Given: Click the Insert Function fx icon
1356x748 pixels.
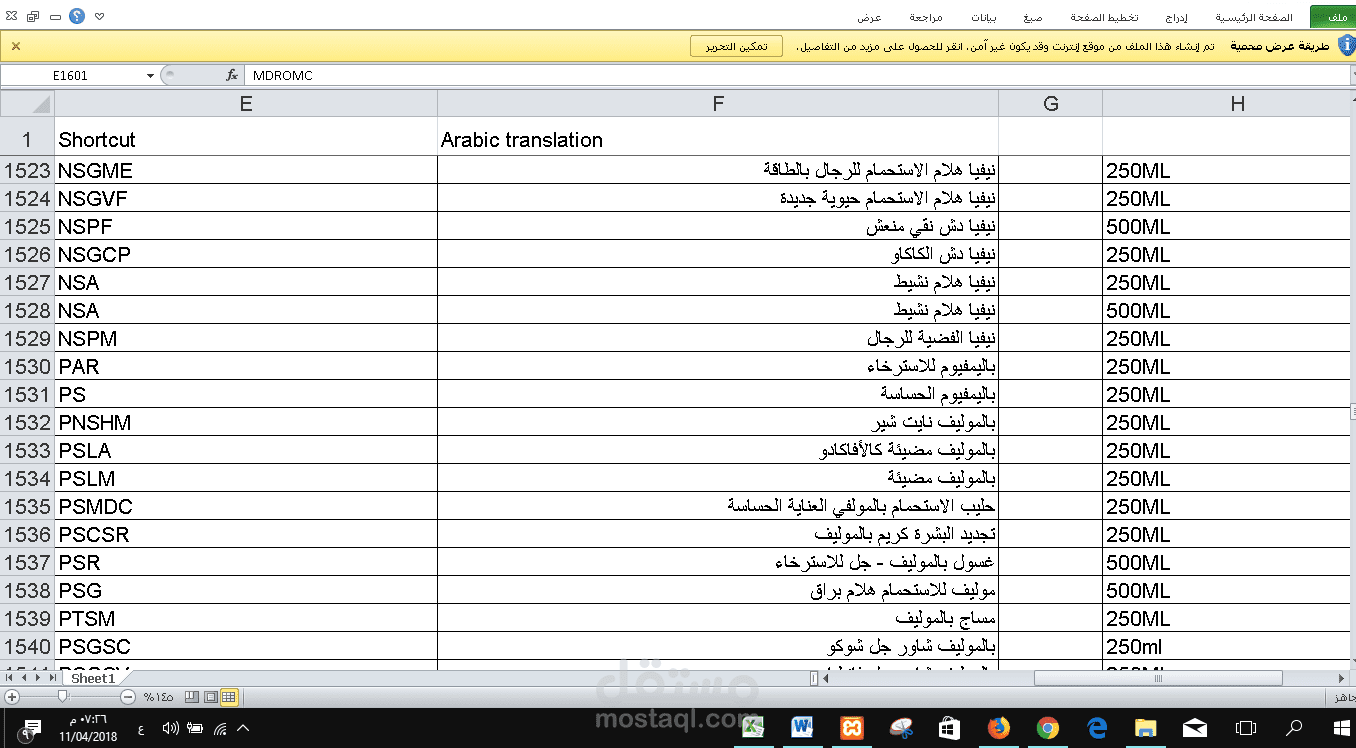Looking at the screenshot, I should point(232,75).
